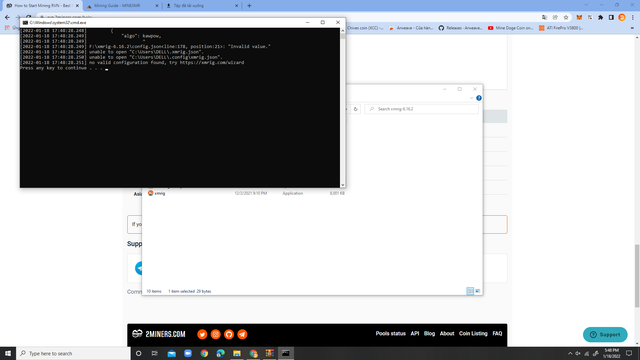Open the API footer link
Viewport: 640px width, 360px height.
click(x=415, y=333)
